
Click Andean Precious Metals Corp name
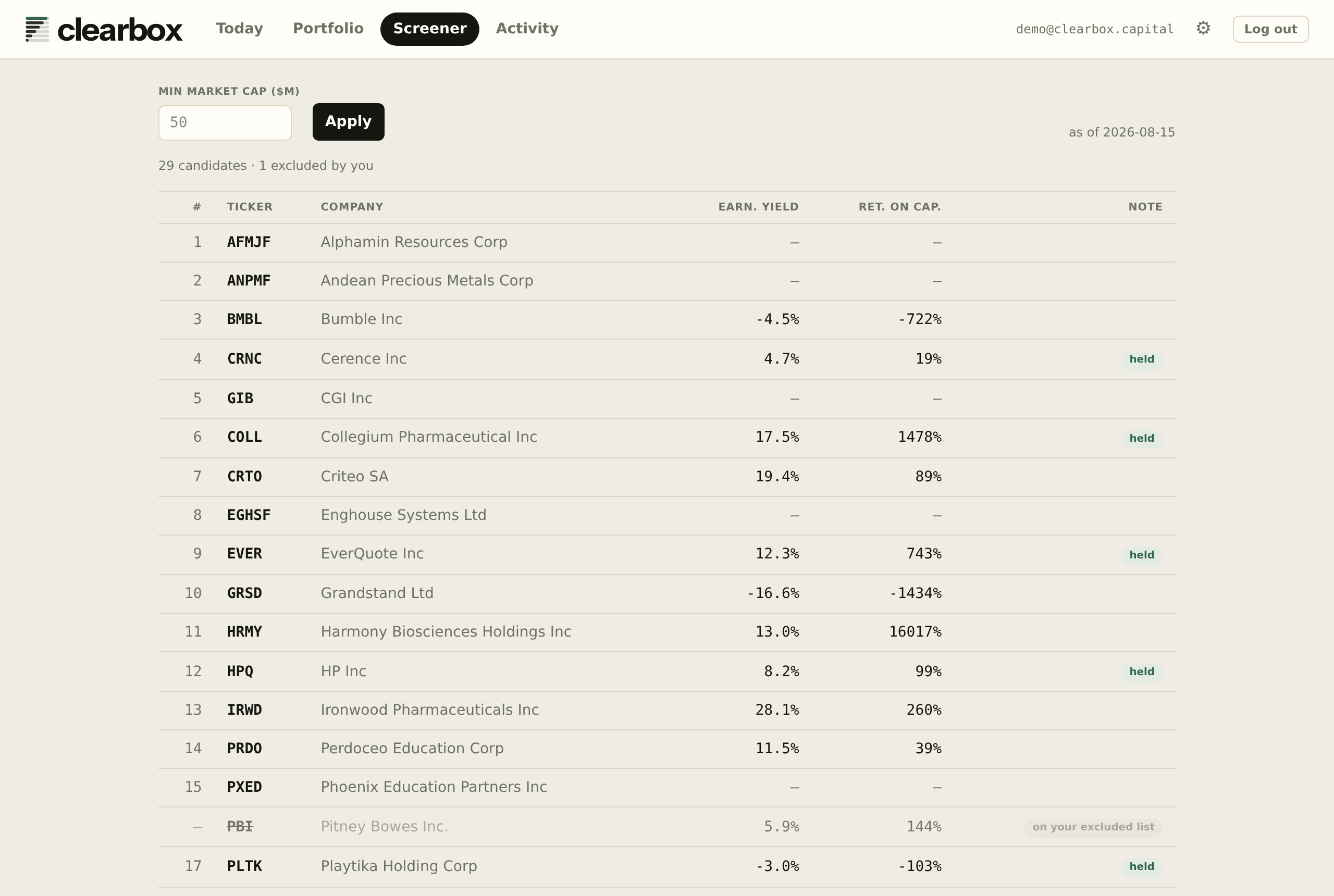pos(427,281)
